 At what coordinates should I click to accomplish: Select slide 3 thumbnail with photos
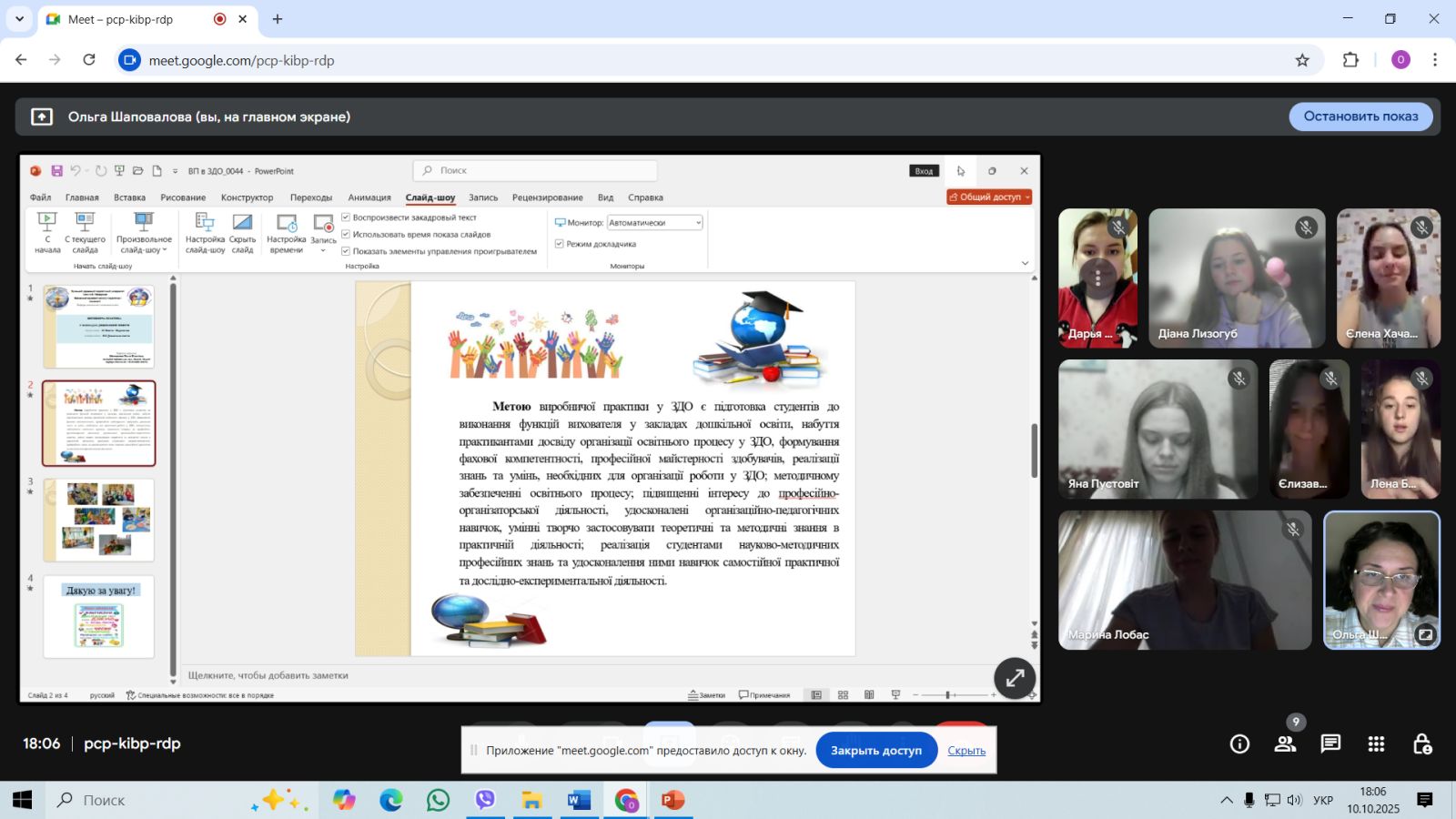pyautogui.click(x=99, y=520)
